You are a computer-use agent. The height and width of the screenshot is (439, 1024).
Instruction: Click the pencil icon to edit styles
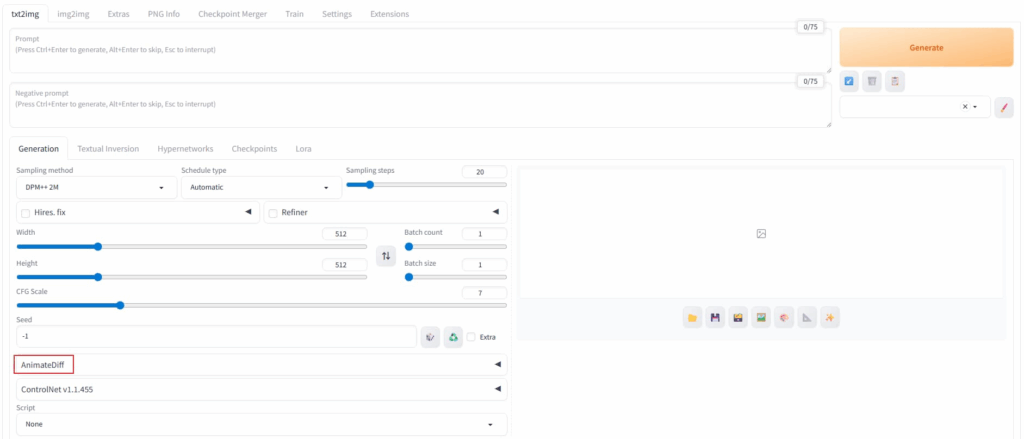click(x=1004, y=107)
